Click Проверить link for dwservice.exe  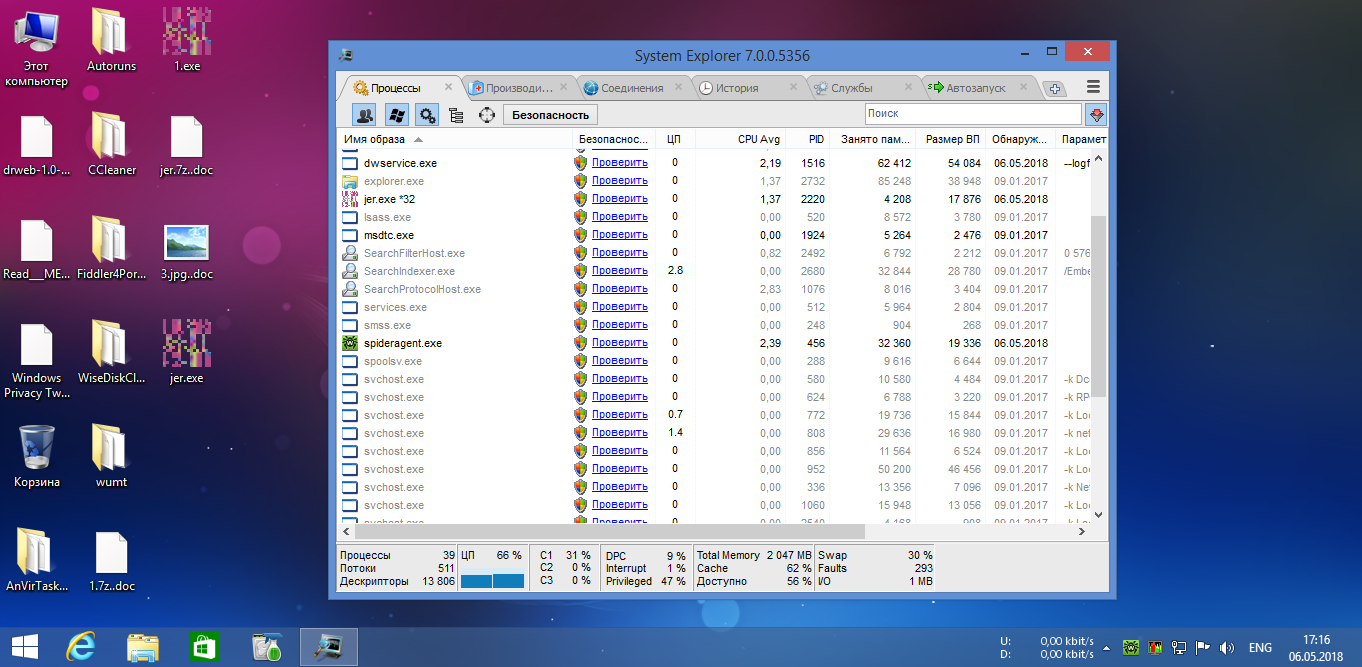pyautogui.click(x=619, y=162)
